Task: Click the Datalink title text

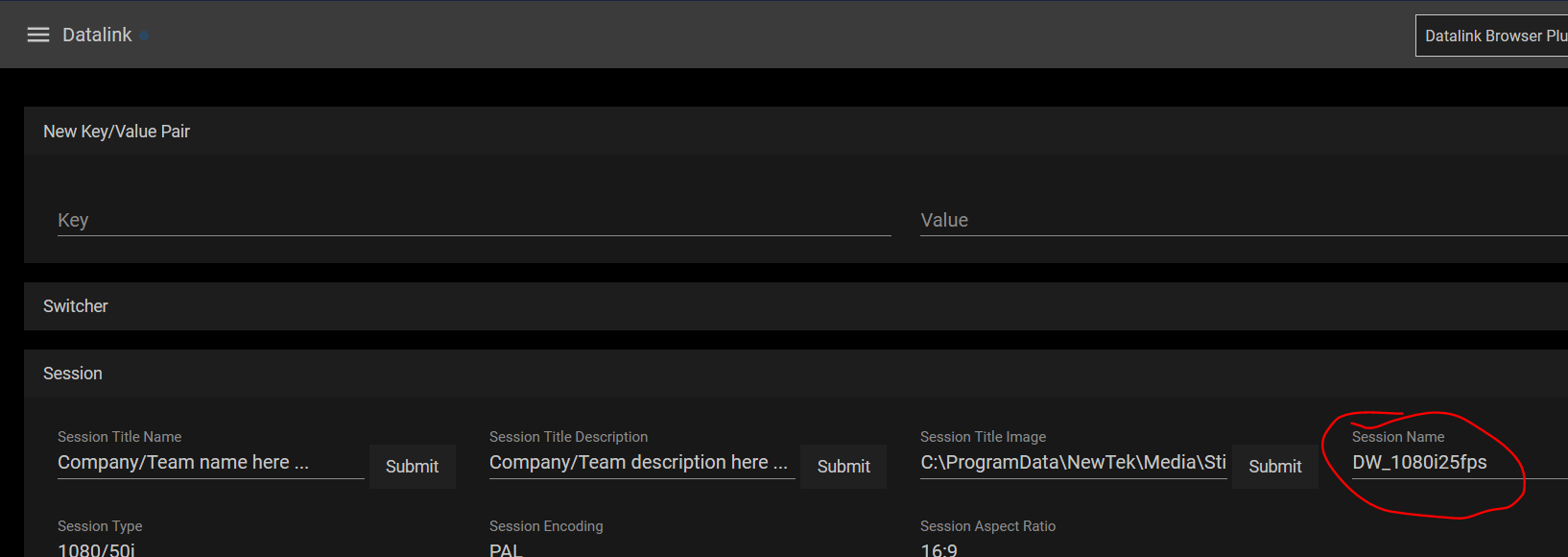Action: pyautogui.click(x=97, y=35)
